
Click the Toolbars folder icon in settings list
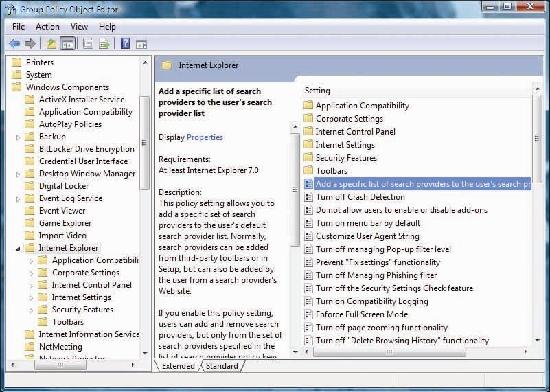point(308,170)
